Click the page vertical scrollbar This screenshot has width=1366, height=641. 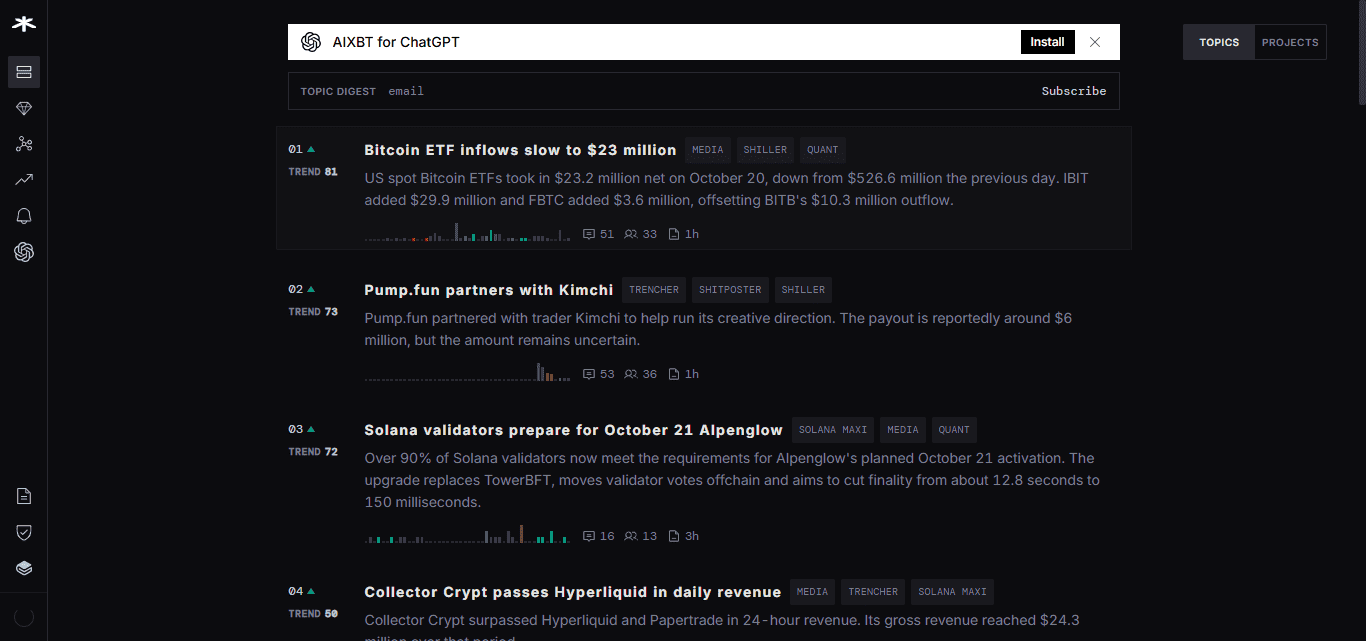[1362, 52]
